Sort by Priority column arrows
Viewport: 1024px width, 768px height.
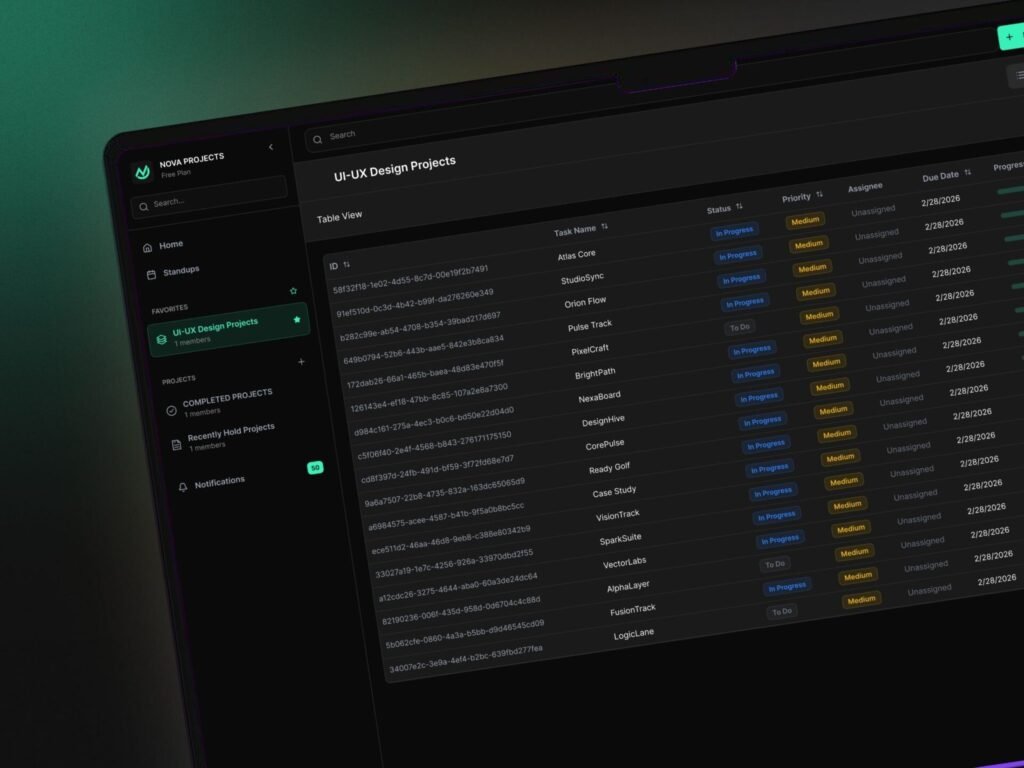820,195
